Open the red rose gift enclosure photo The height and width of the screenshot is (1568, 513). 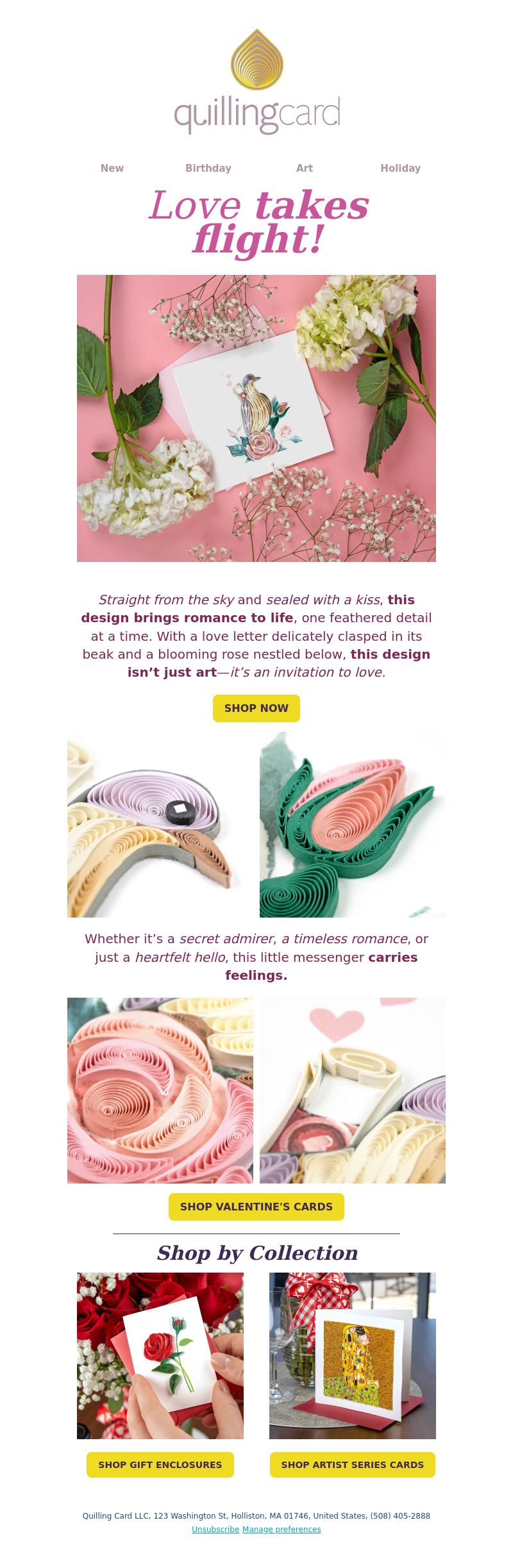pyautogui.click(x=160, y=1356)
